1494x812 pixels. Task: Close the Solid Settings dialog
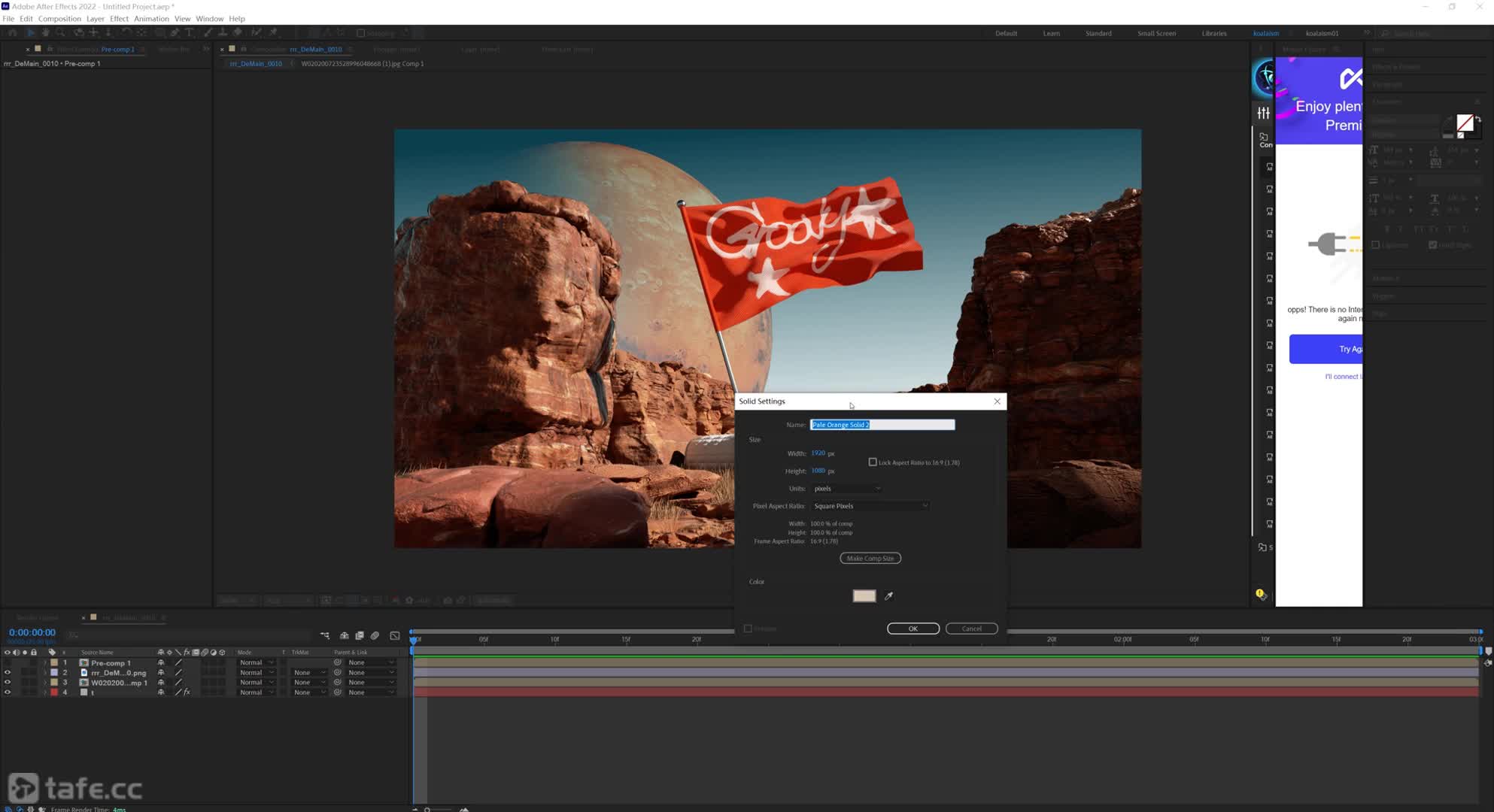pos(998,401)
